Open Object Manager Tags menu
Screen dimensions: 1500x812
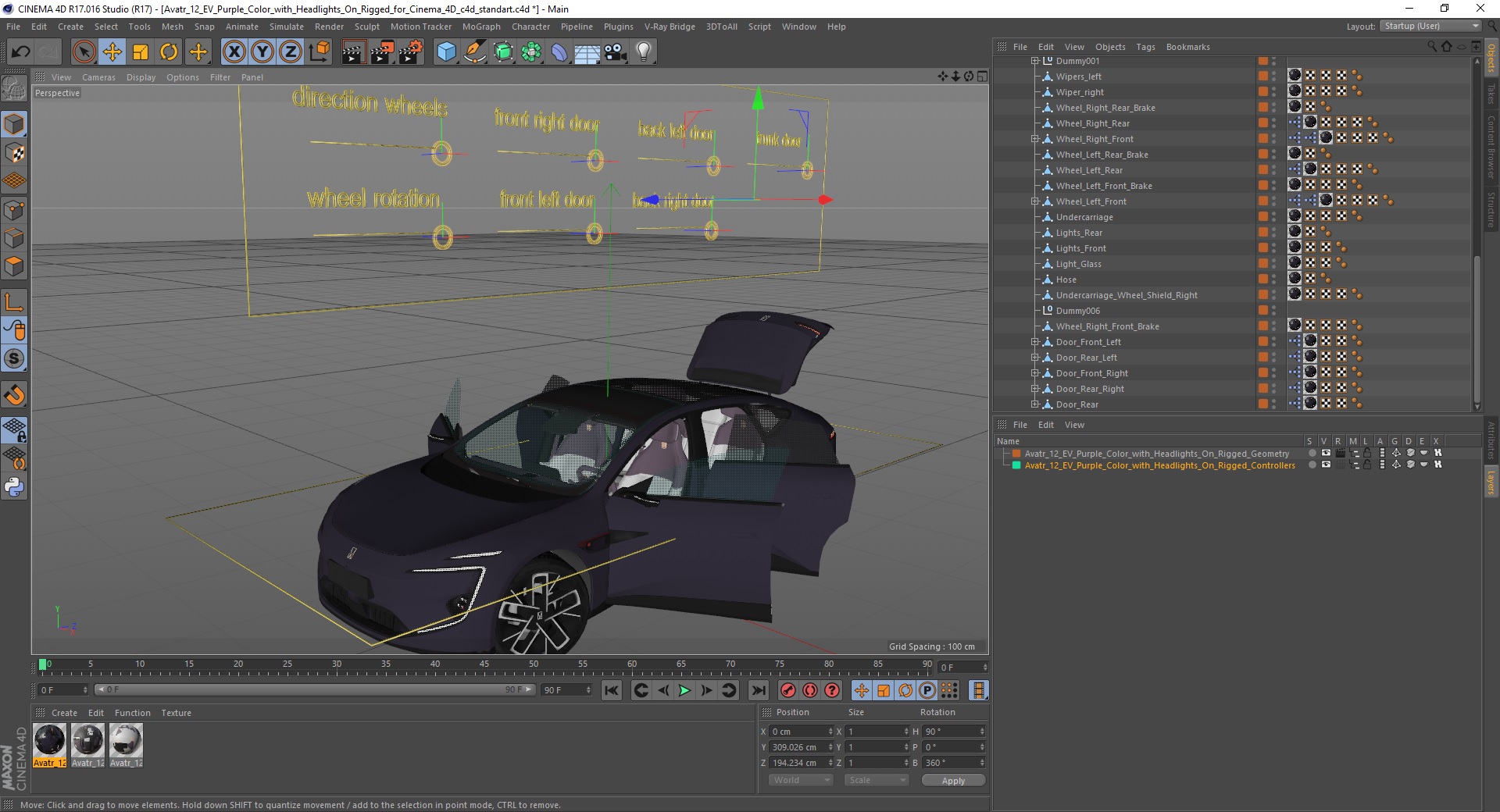(x=1145, y=47)
